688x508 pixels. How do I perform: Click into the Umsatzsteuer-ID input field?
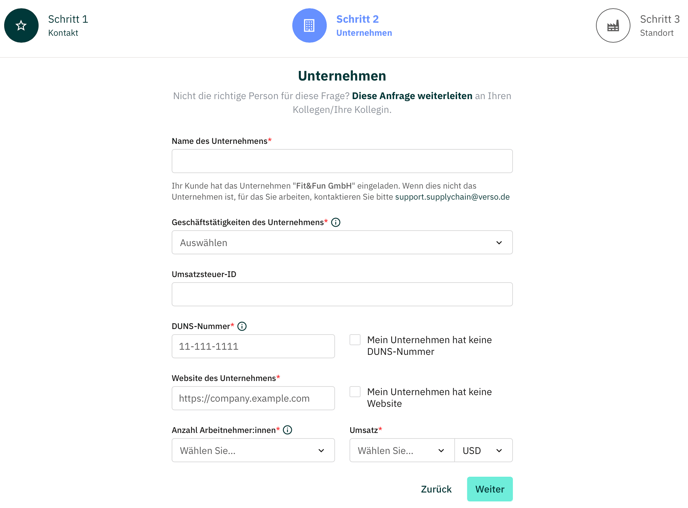click(x=342, y=294)
